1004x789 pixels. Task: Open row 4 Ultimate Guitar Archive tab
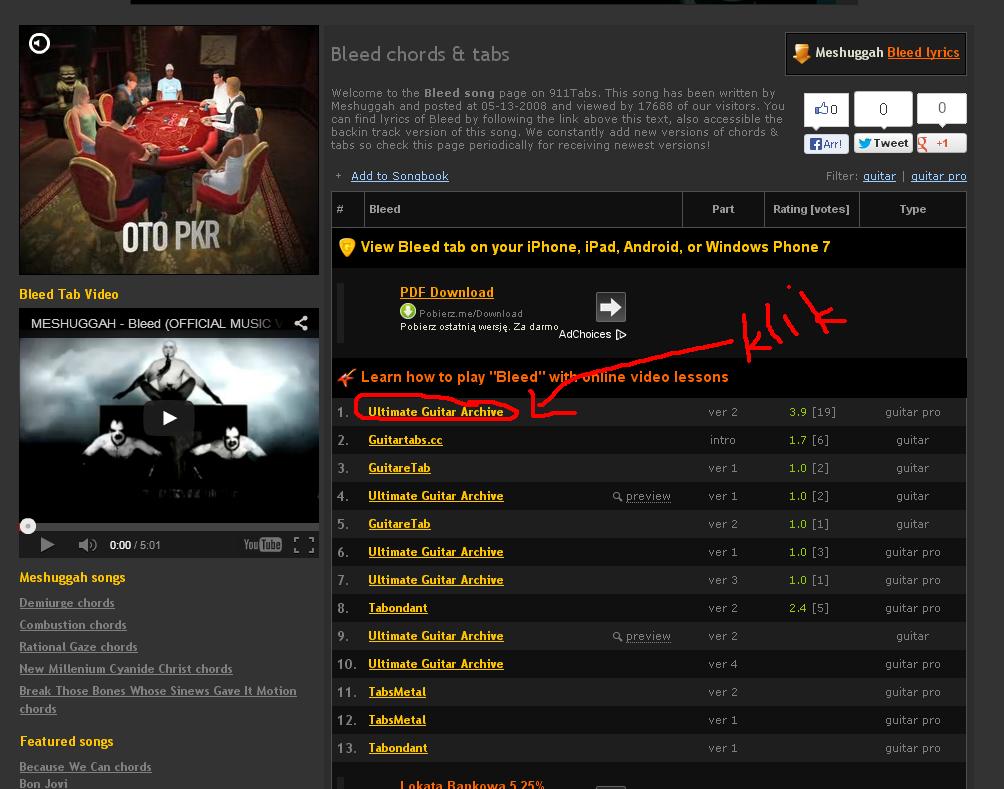(x=435, y=496)
